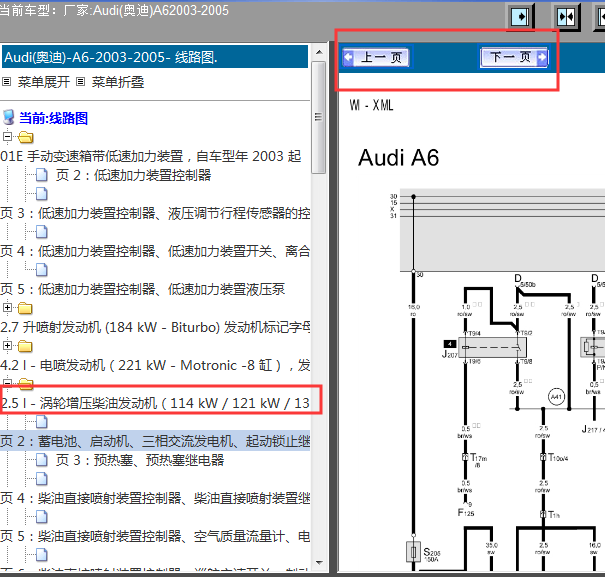Expand the 4.2 l 电喷发动机 folder node

[x=7, y=345]
